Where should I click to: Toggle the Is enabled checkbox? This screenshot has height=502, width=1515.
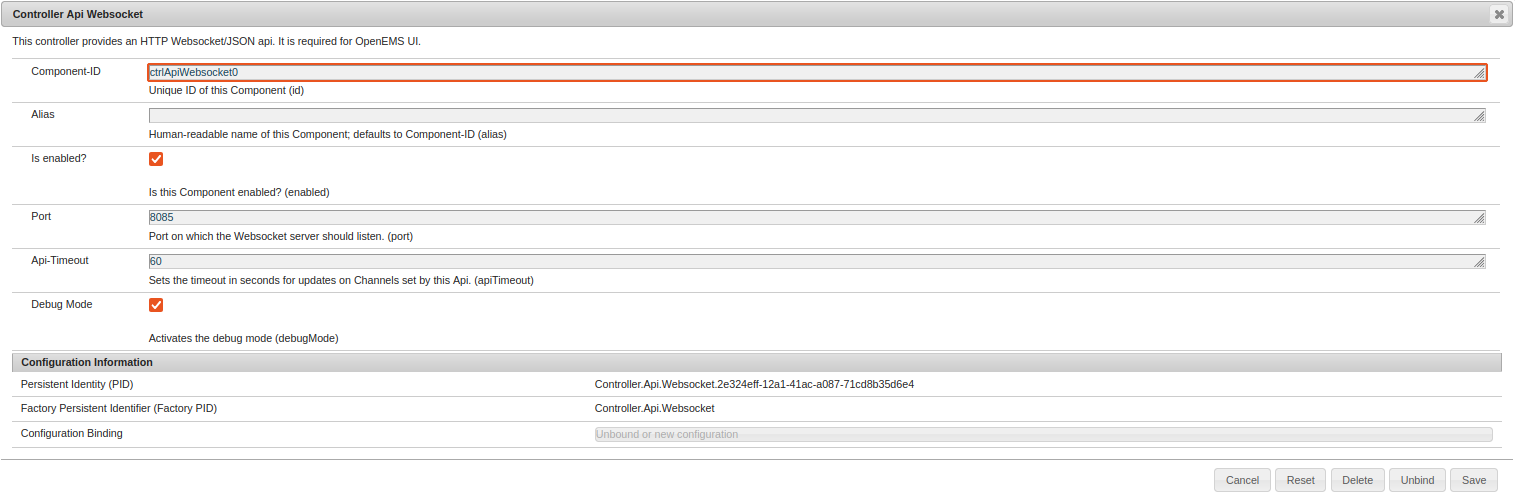[x=156, y=159]
